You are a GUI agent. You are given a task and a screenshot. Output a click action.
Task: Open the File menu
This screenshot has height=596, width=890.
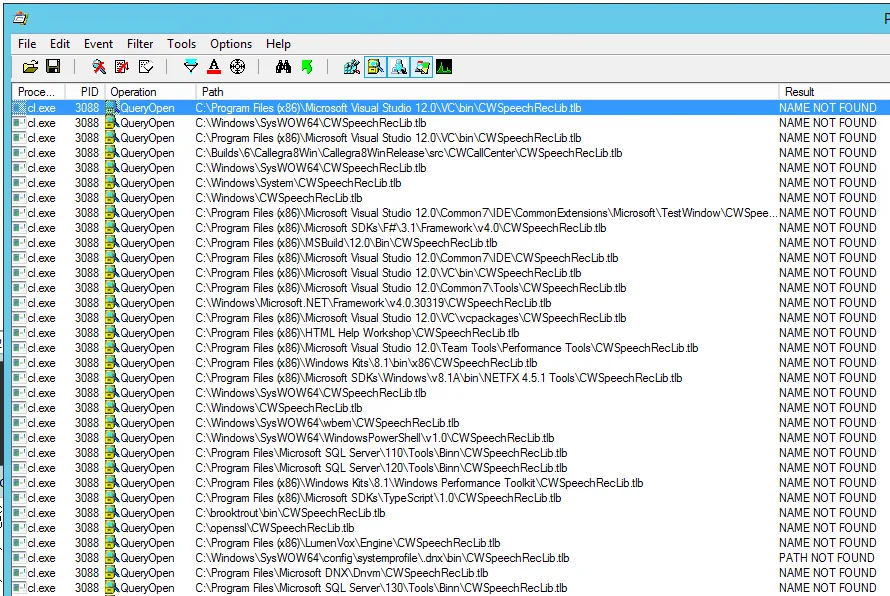[27, 44]
